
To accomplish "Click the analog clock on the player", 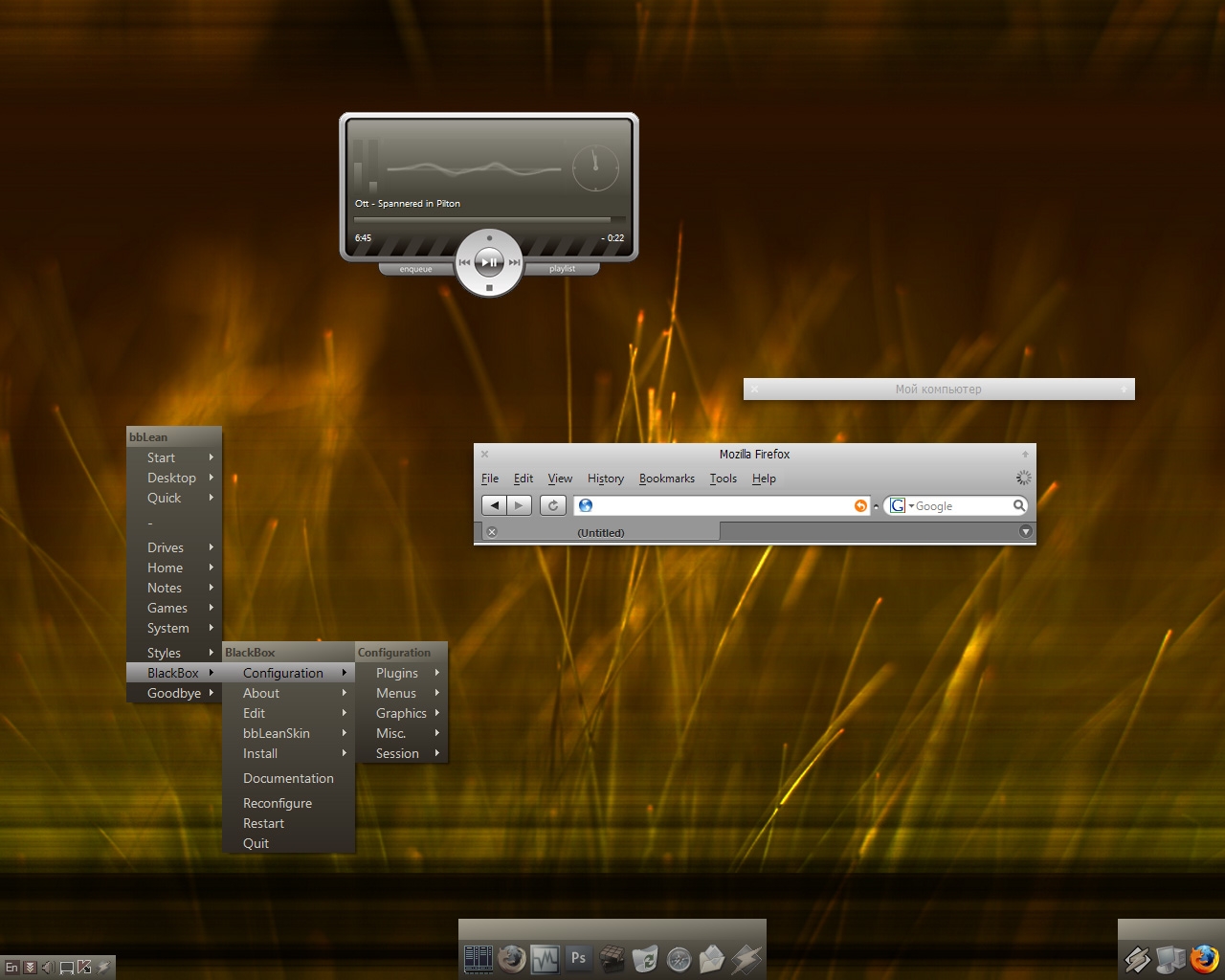I will point(595,167).
